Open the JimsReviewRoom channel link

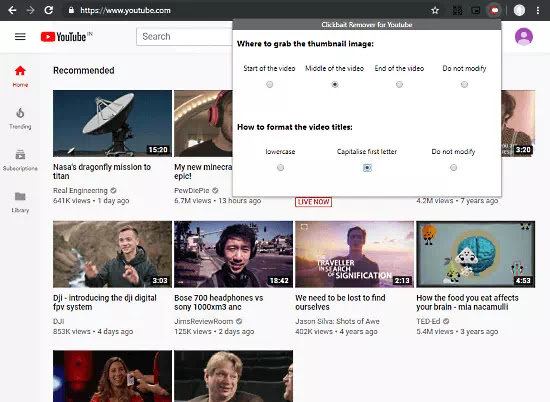(x=203, y=321)
